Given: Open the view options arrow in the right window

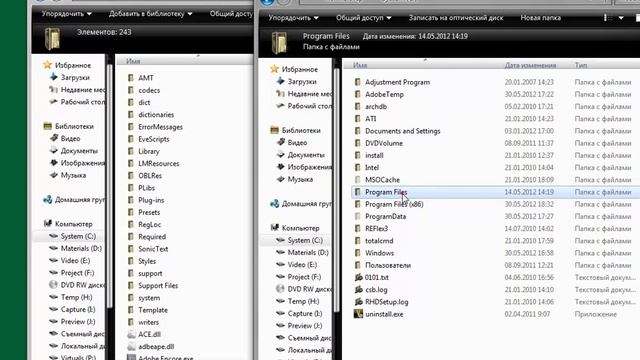Looking at the screenshot, I should [x=621, y=18].
